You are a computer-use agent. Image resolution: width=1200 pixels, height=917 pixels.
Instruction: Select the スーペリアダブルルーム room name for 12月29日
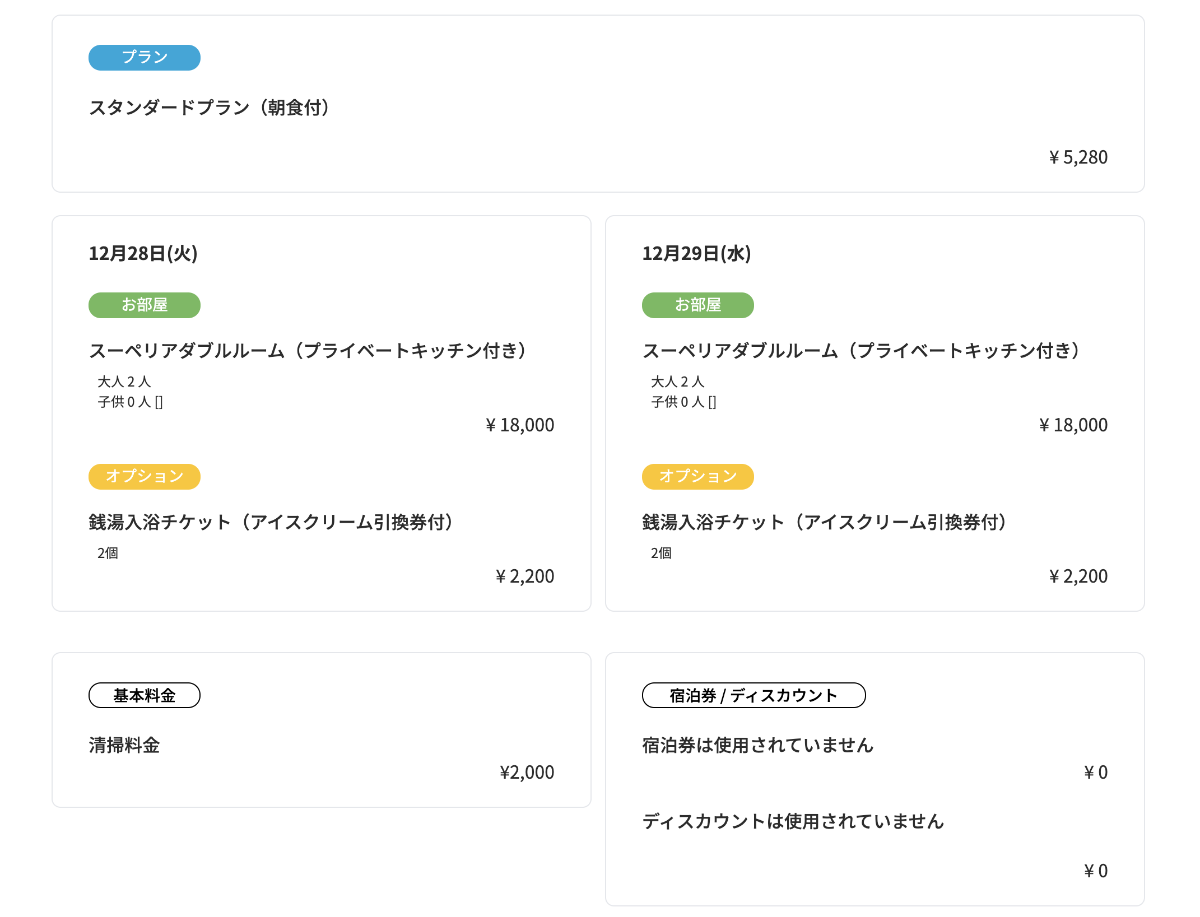861,351
